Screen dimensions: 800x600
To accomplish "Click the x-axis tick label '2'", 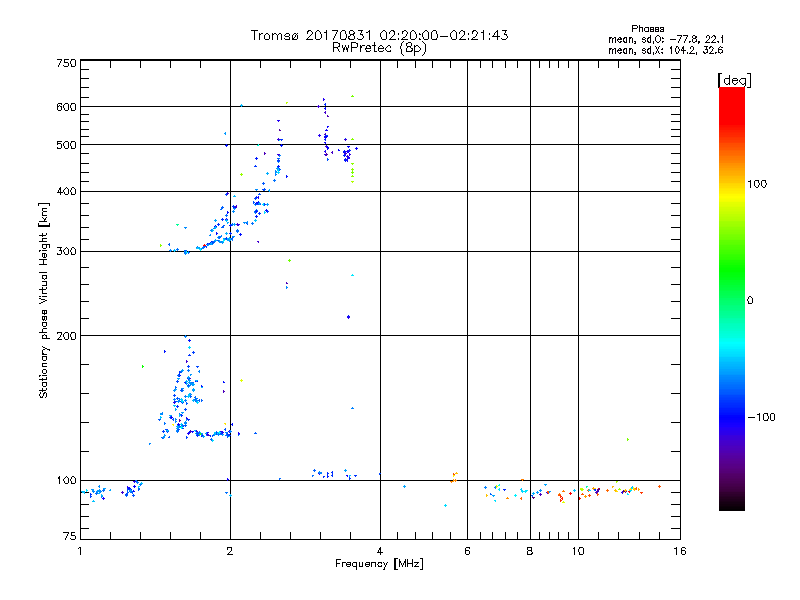I will pos(230,551).
